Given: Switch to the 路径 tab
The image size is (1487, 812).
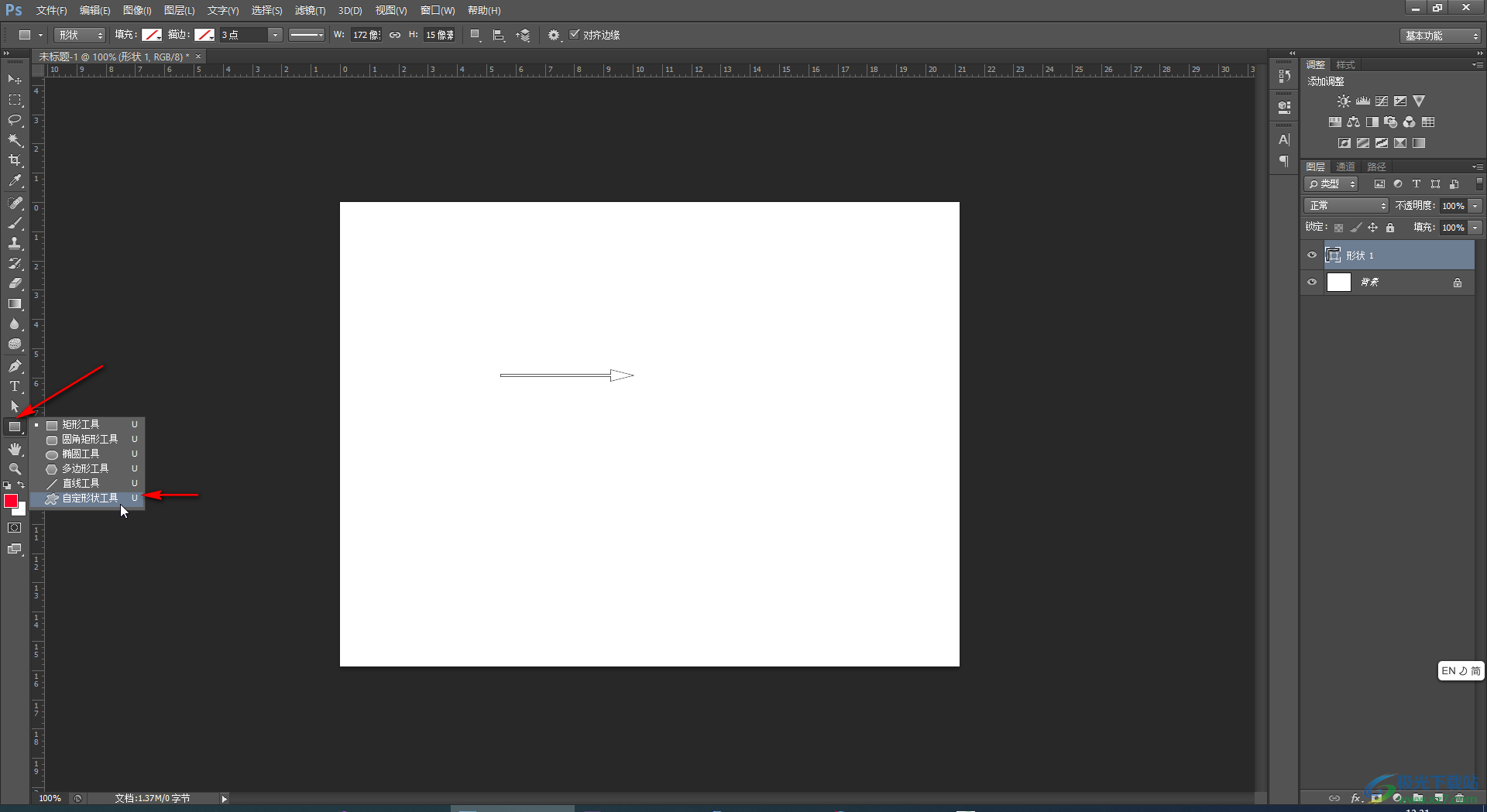Looking at the screenshot, I should 1376,167.
